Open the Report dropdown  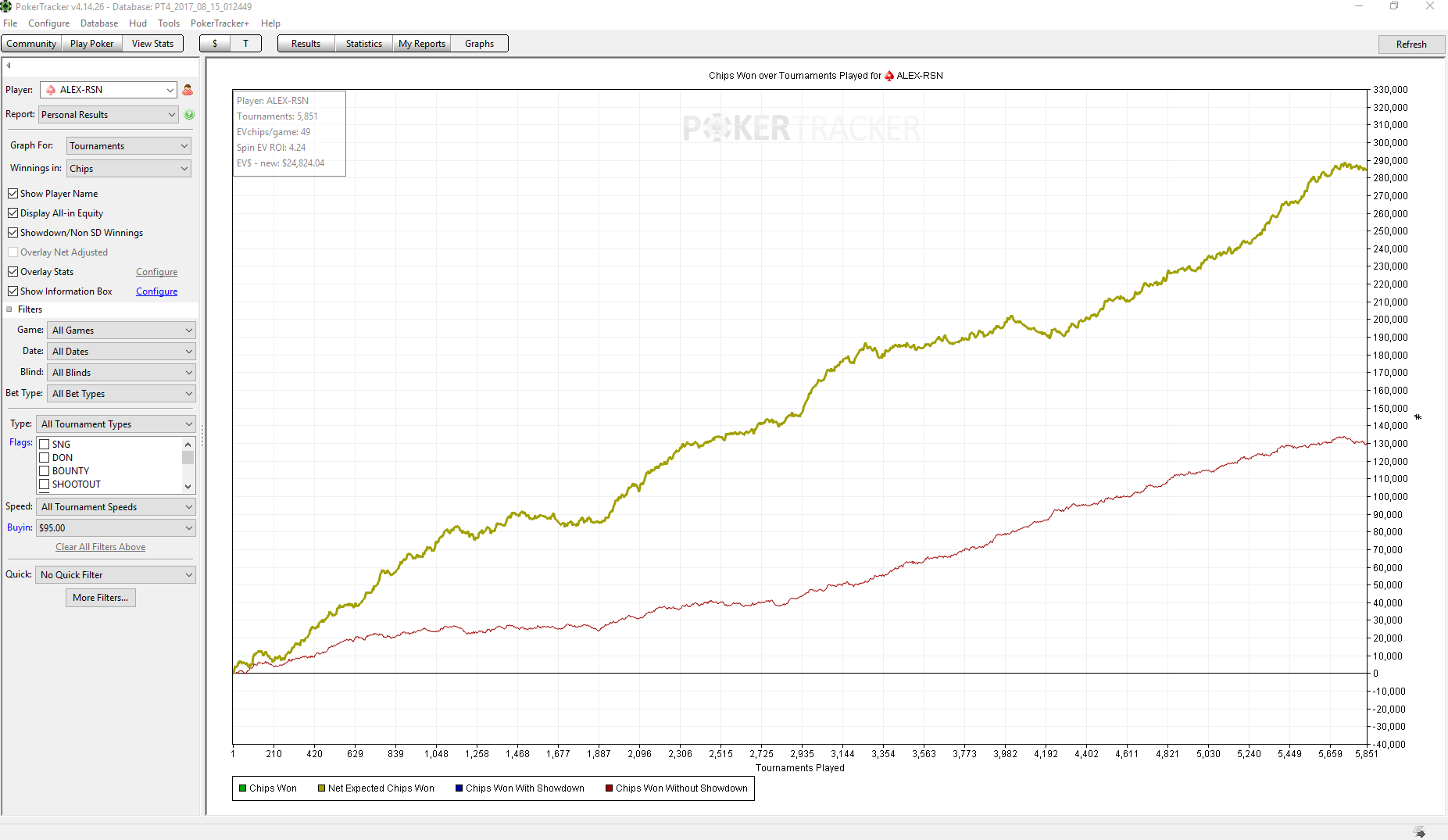pos(109,115)
